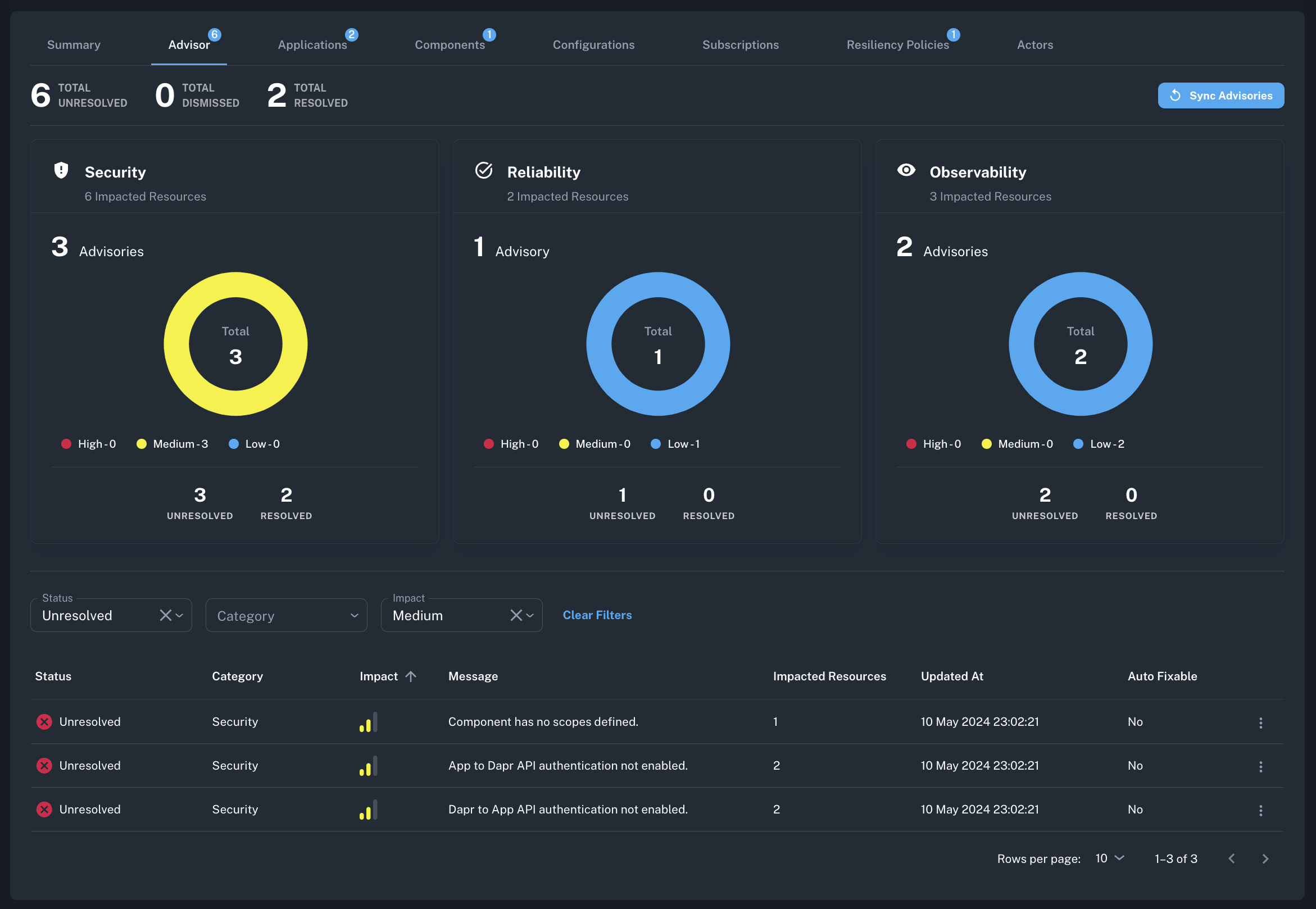Click unresolved status icon on 'App to Dapr API' row

point(44,765)
